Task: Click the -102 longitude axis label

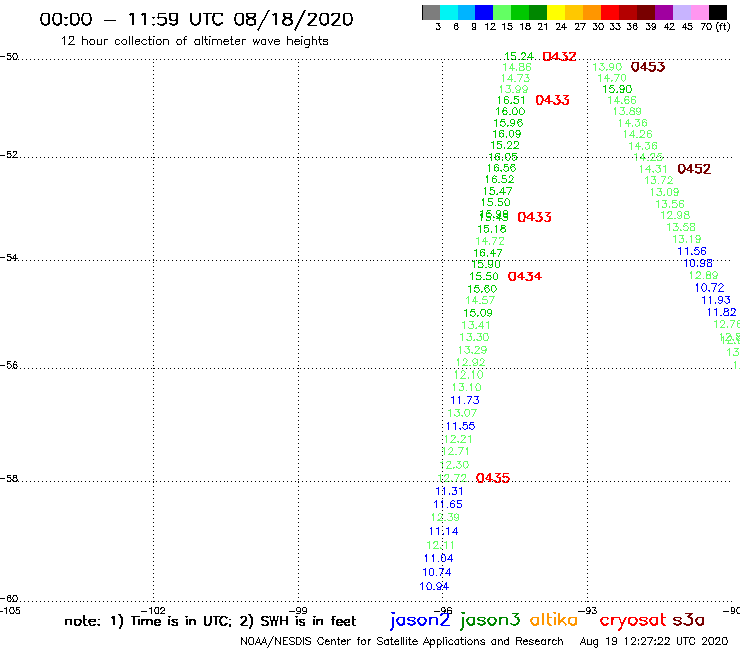Action: [x=154, y=610]
